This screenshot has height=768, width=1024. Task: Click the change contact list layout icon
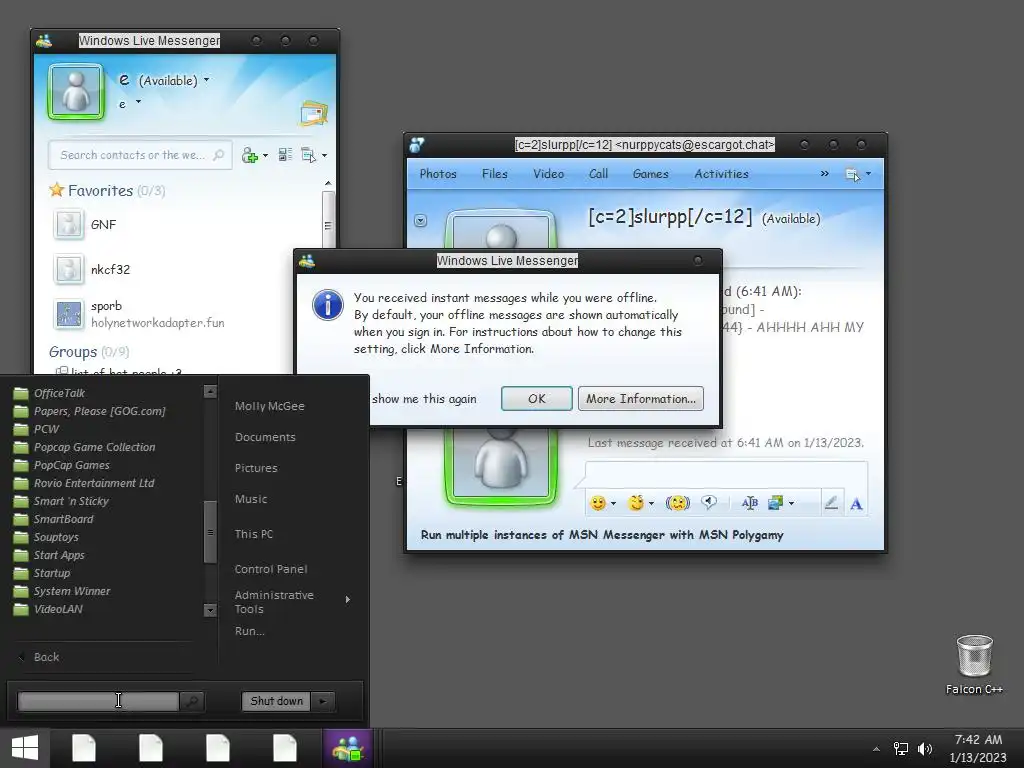pyautogui.click(x=285, y=155)
